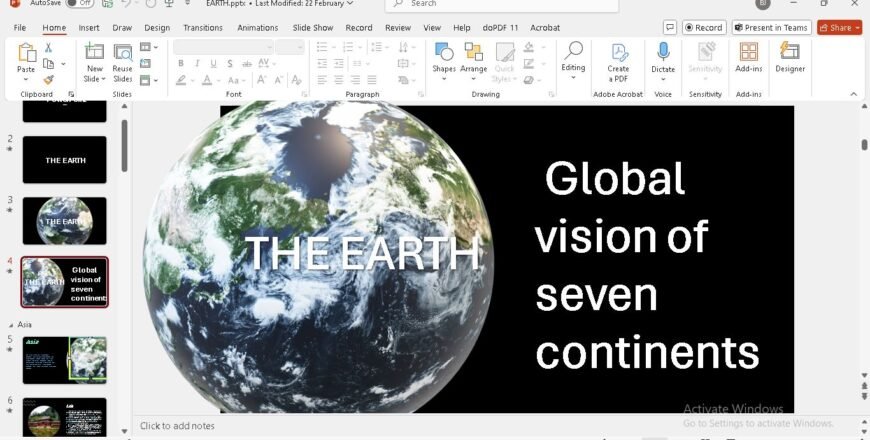This screenshot has height=440, width=870.
Task: Click the Sensitivity icon
Action: coord(705,52)
